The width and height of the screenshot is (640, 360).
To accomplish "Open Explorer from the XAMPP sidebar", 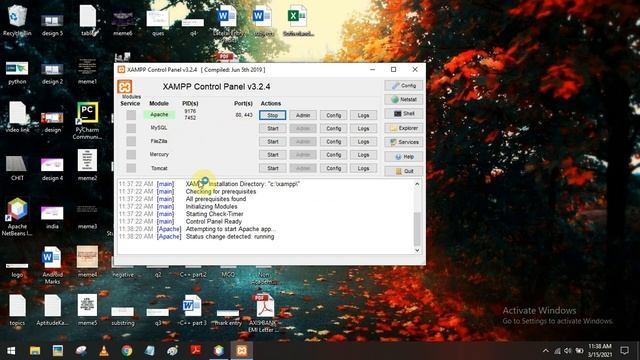I will point(404,128).
